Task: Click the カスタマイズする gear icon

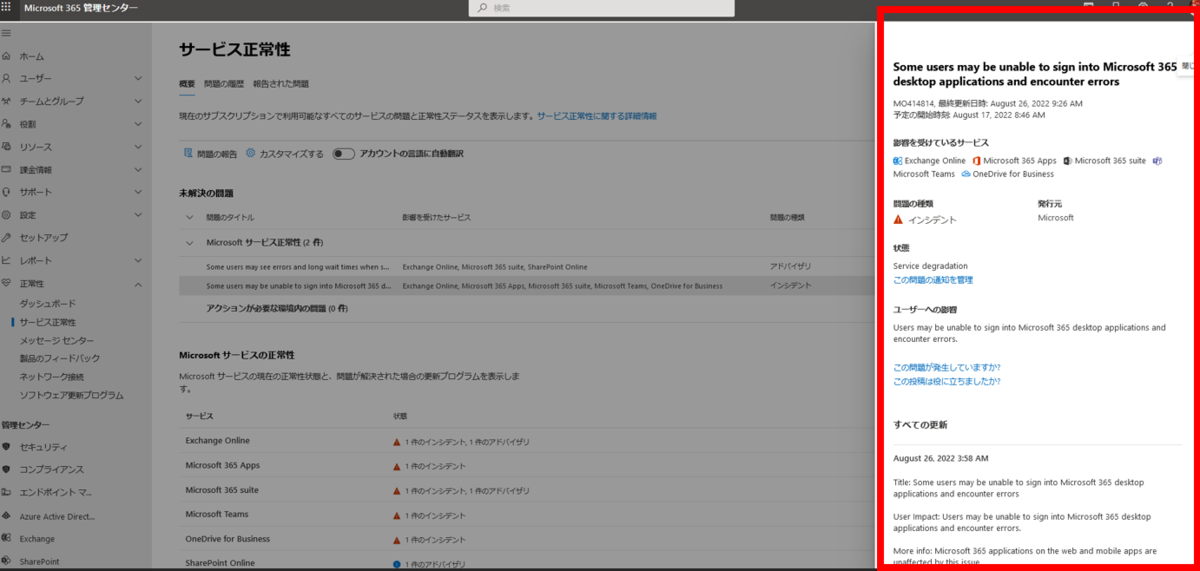Action: coord(251,154)
